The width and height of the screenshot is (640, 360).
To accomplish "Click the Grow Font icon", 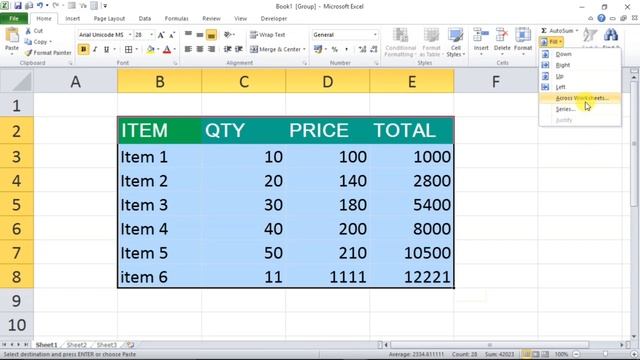I will (x=161, y=35).
